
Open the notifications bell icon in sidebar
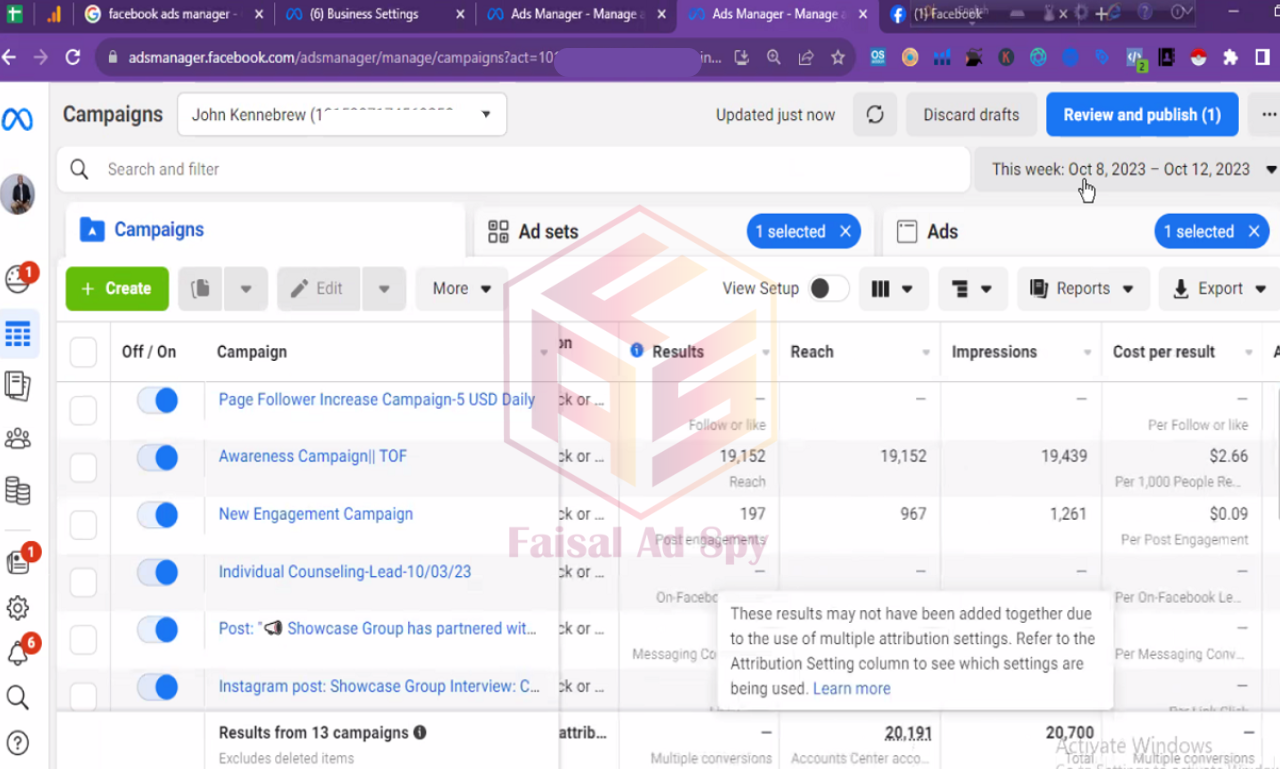tap(18, 653)
